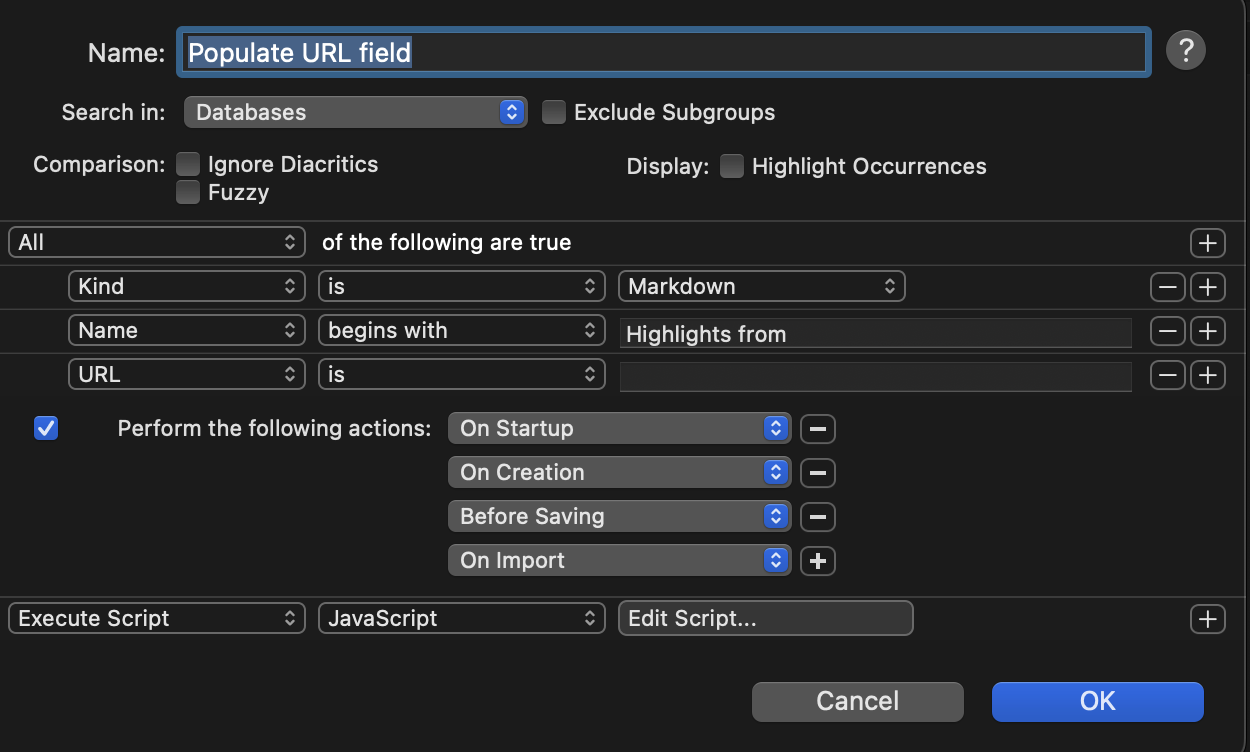Remove the Kind condition row
Image resolution: width=1250 pixels, height=752 pixels.
(1167, 287)
